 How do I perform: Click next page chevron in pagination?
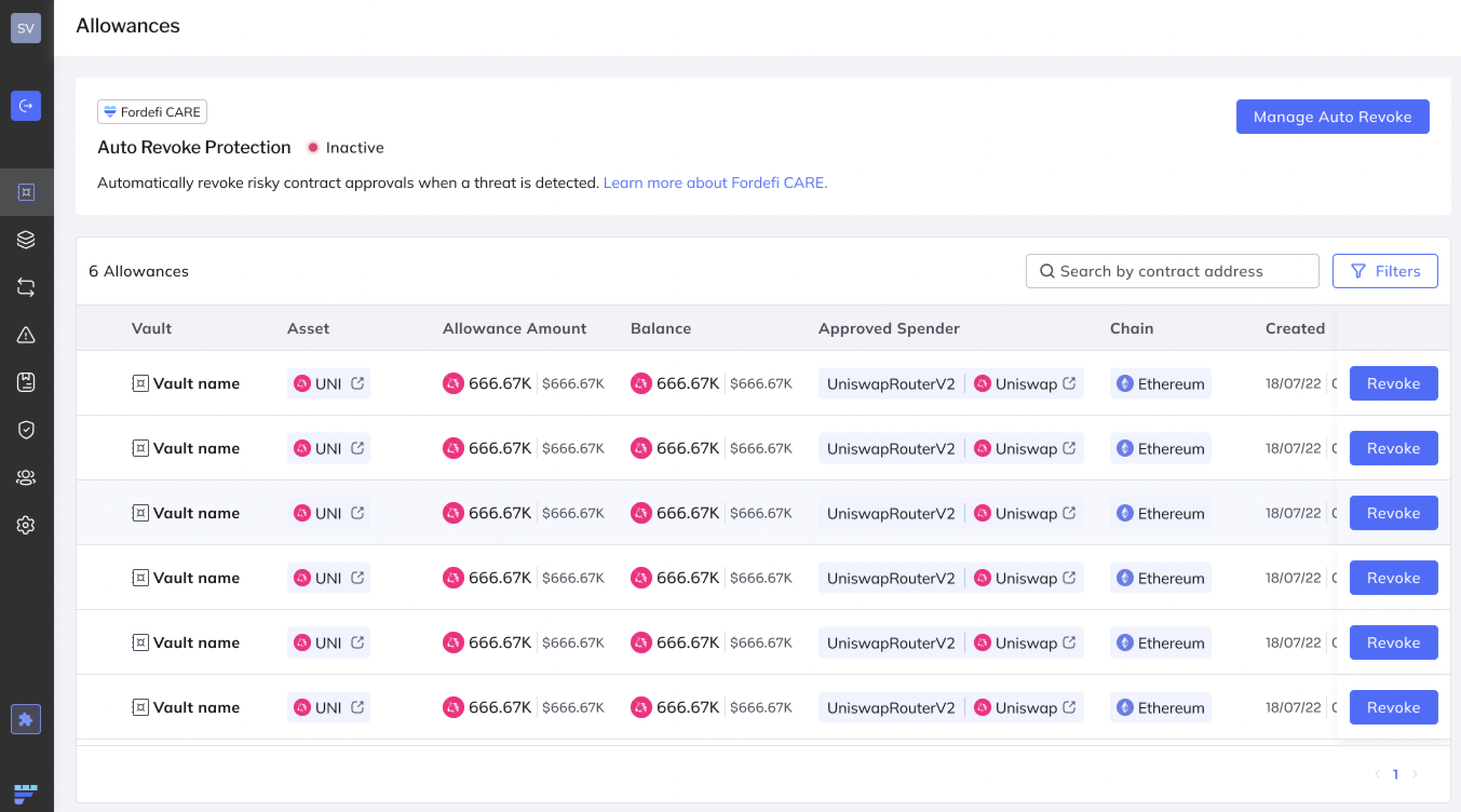1415,774
